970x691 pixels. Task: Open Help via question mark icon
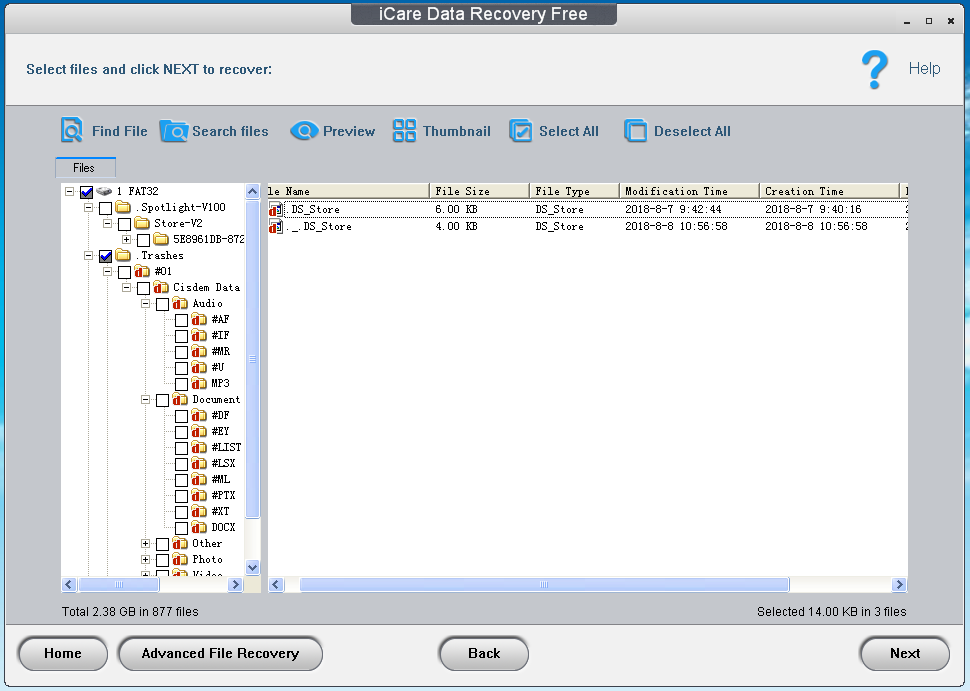click(x=874, y=69)
